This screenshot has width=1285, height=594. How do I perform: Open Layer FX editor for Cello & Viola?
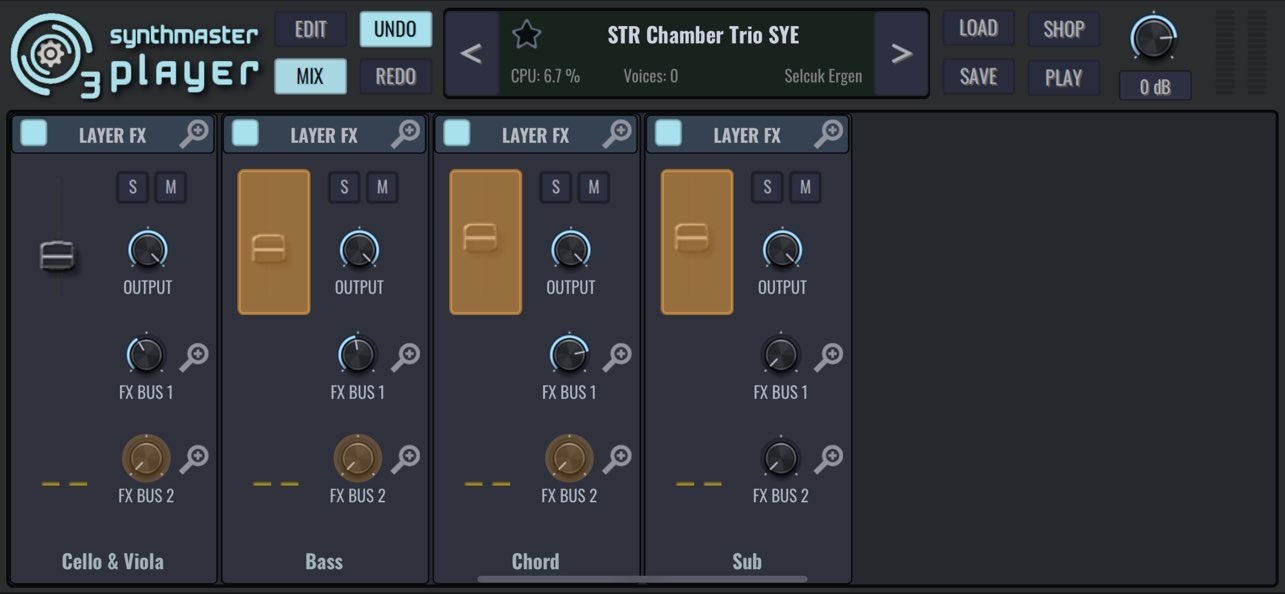[197, 133]
